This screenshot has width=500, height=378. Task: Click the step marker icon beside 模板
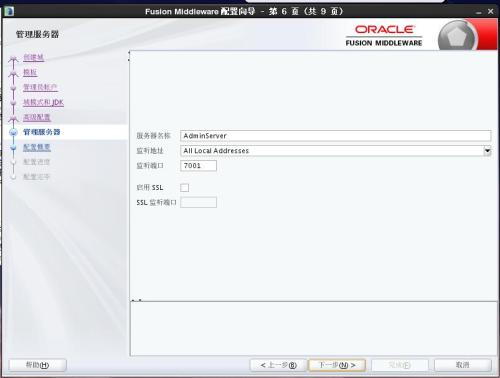click(13, 73)
